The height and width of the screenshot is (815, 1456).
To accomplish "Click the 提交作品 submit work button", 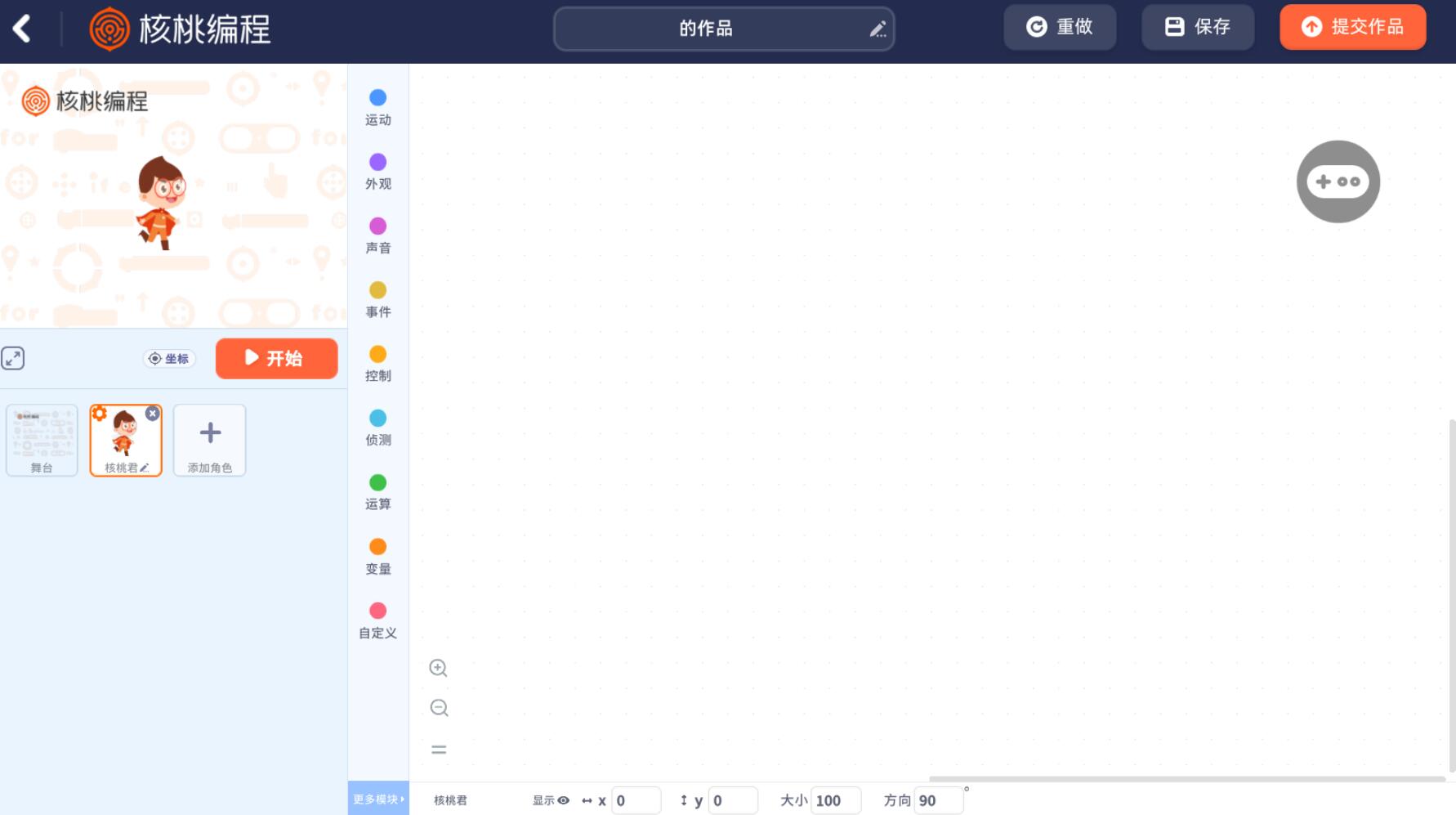I will pyautogui.click(x=1352, y=27).
